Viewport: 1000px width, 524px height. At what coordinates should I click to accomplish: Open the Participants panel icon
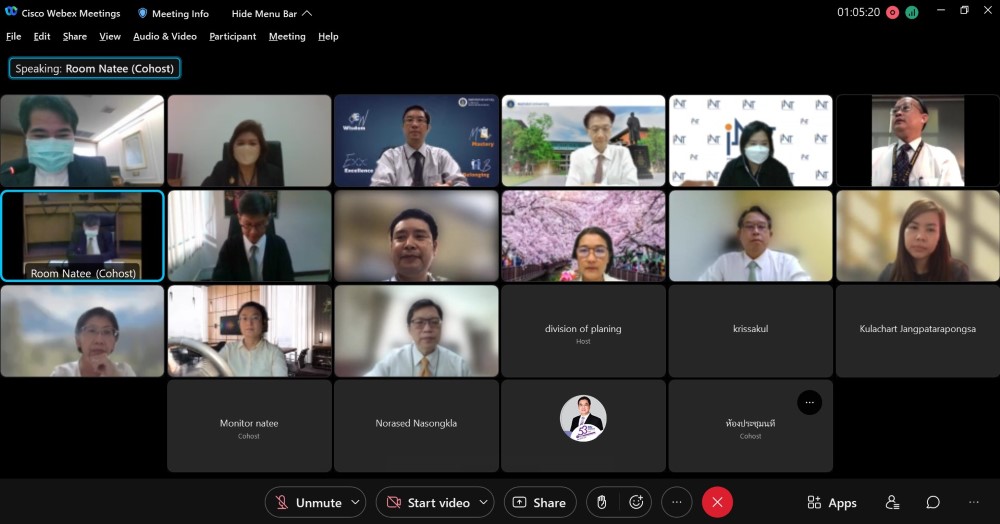tap(892, 502)
